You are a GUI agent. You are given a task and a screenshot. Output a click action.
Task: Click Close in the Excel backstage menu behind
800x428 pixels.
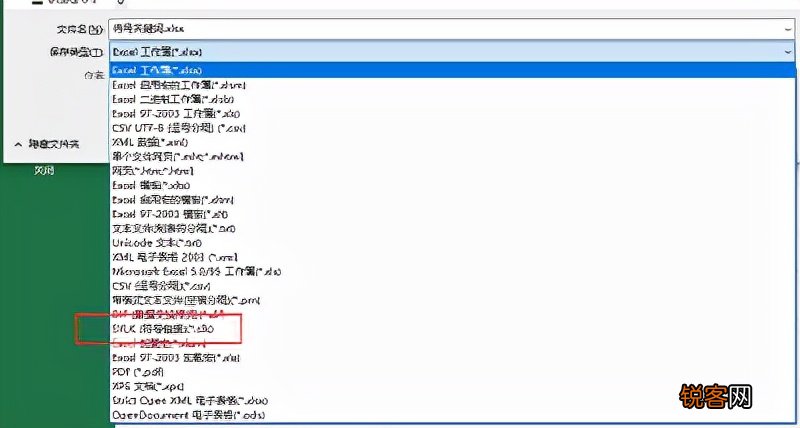click(44, 171)
